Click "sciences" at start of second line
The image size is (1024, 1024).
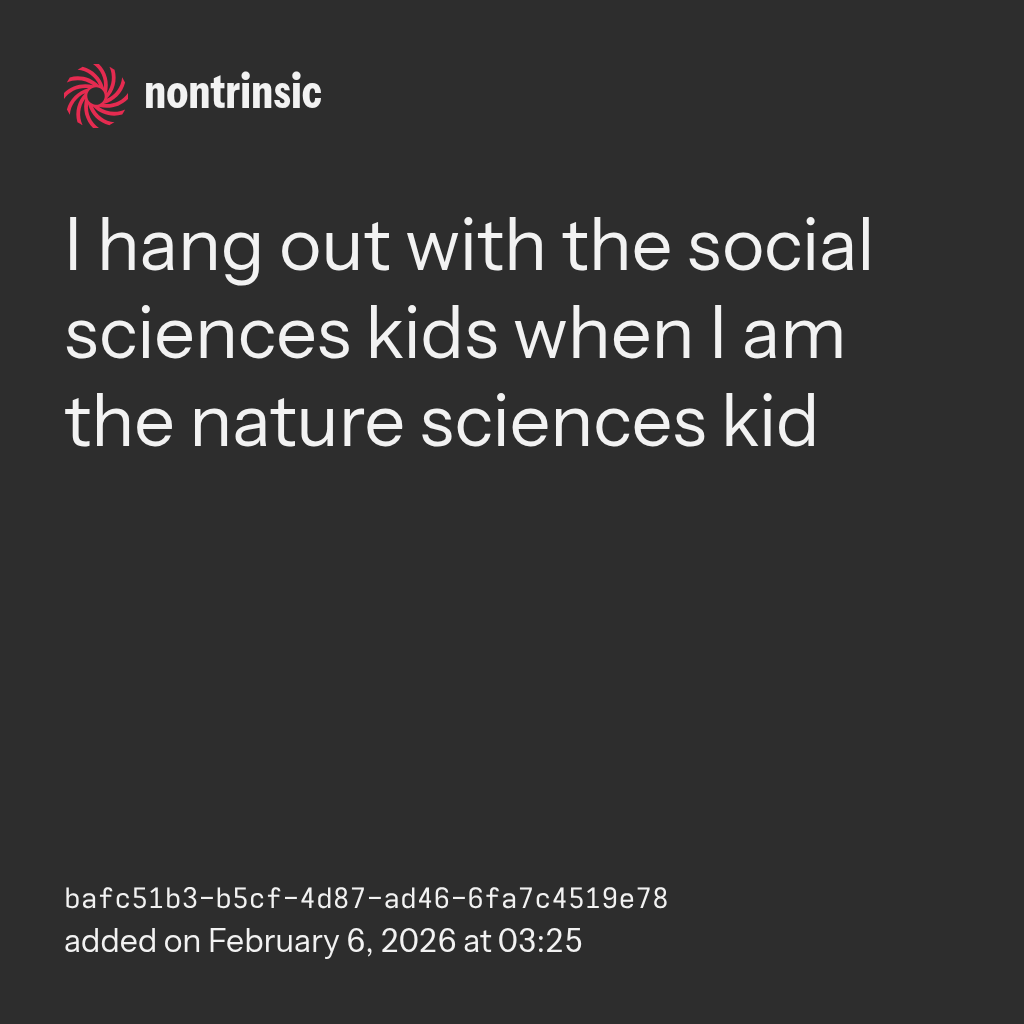pyautogui.click(x=198, y=336)
